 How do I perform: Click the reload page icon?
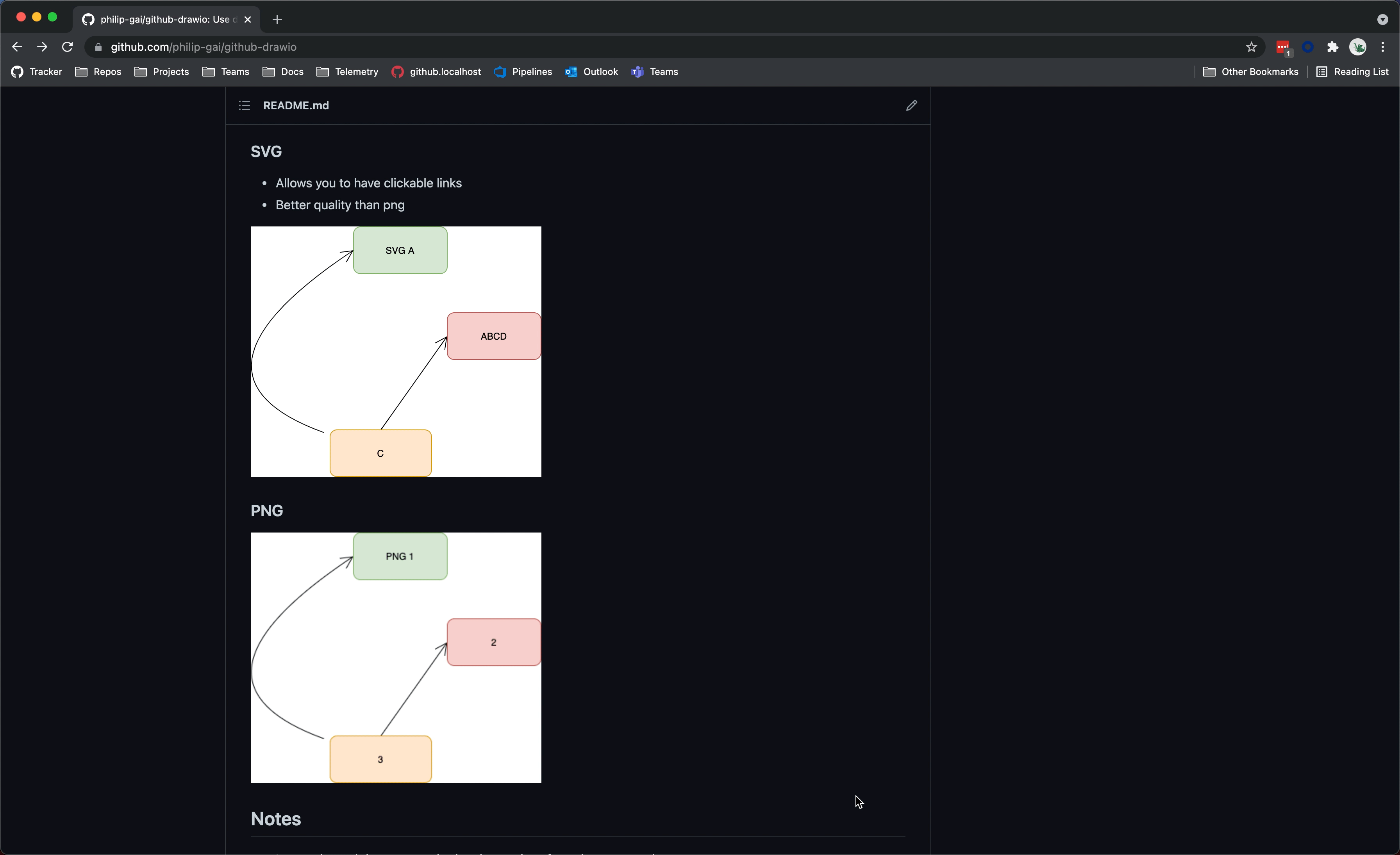click(x=68, y=47)
